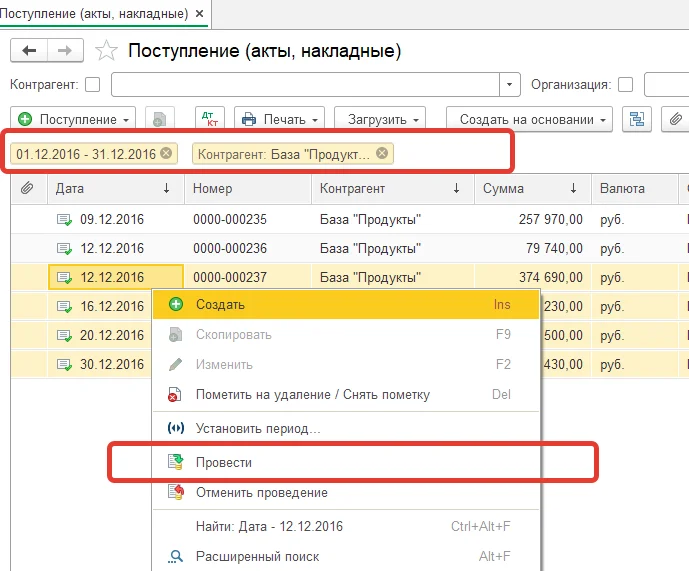Enable the Организация filter checkbox

pos(625,84)
